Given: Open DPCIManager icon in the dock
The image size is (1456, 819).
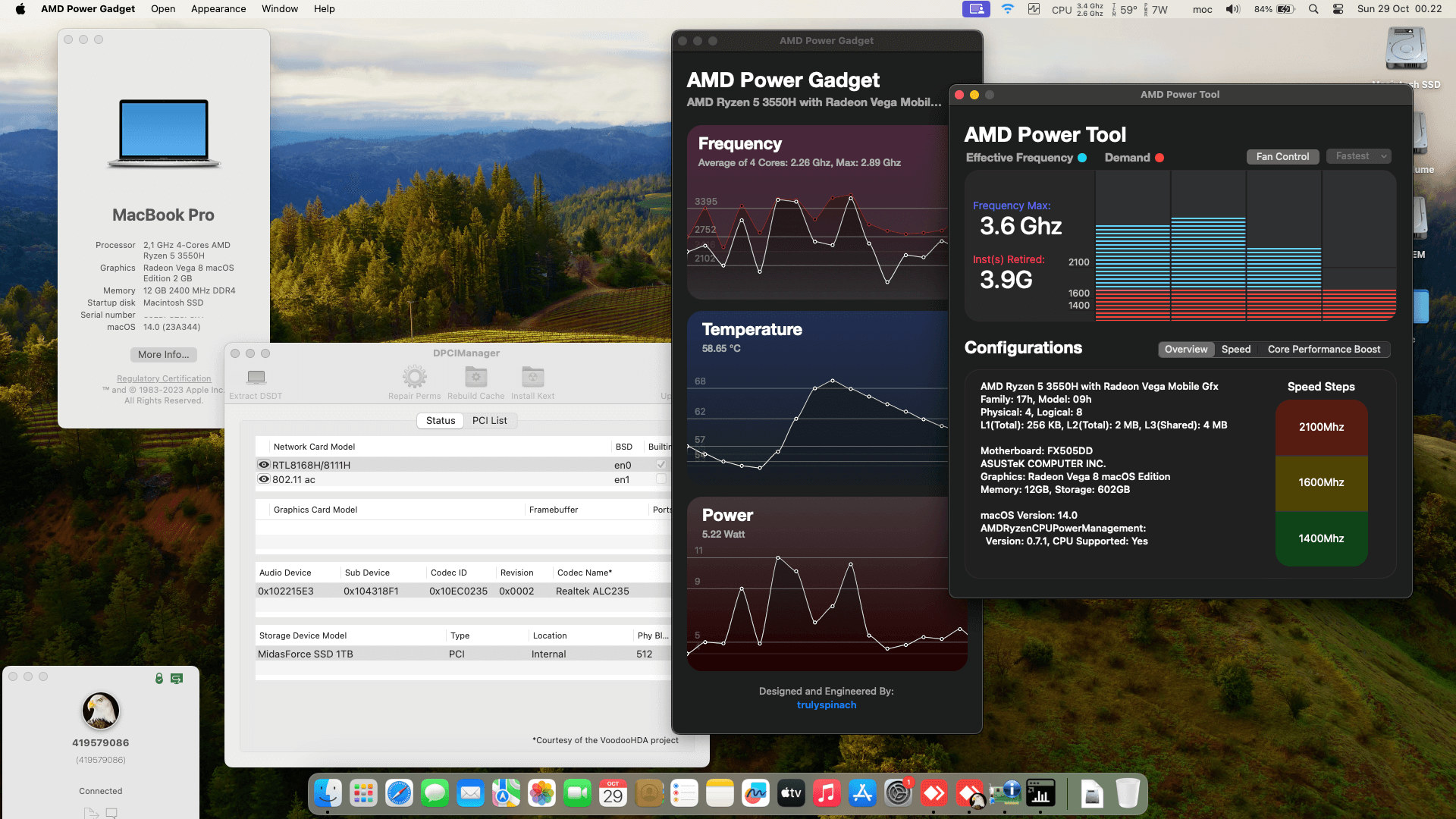Looking at the screenshot, I should click(x=1005, y=794).
